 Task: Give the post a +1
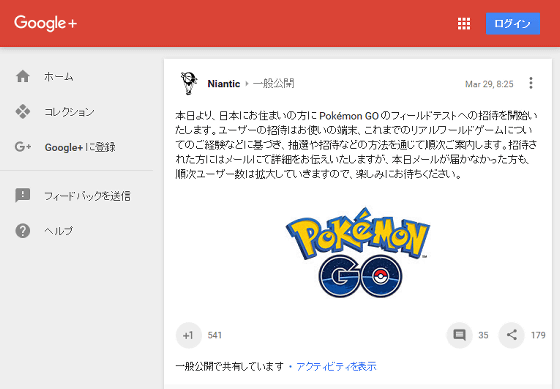(x=189, y=335)
